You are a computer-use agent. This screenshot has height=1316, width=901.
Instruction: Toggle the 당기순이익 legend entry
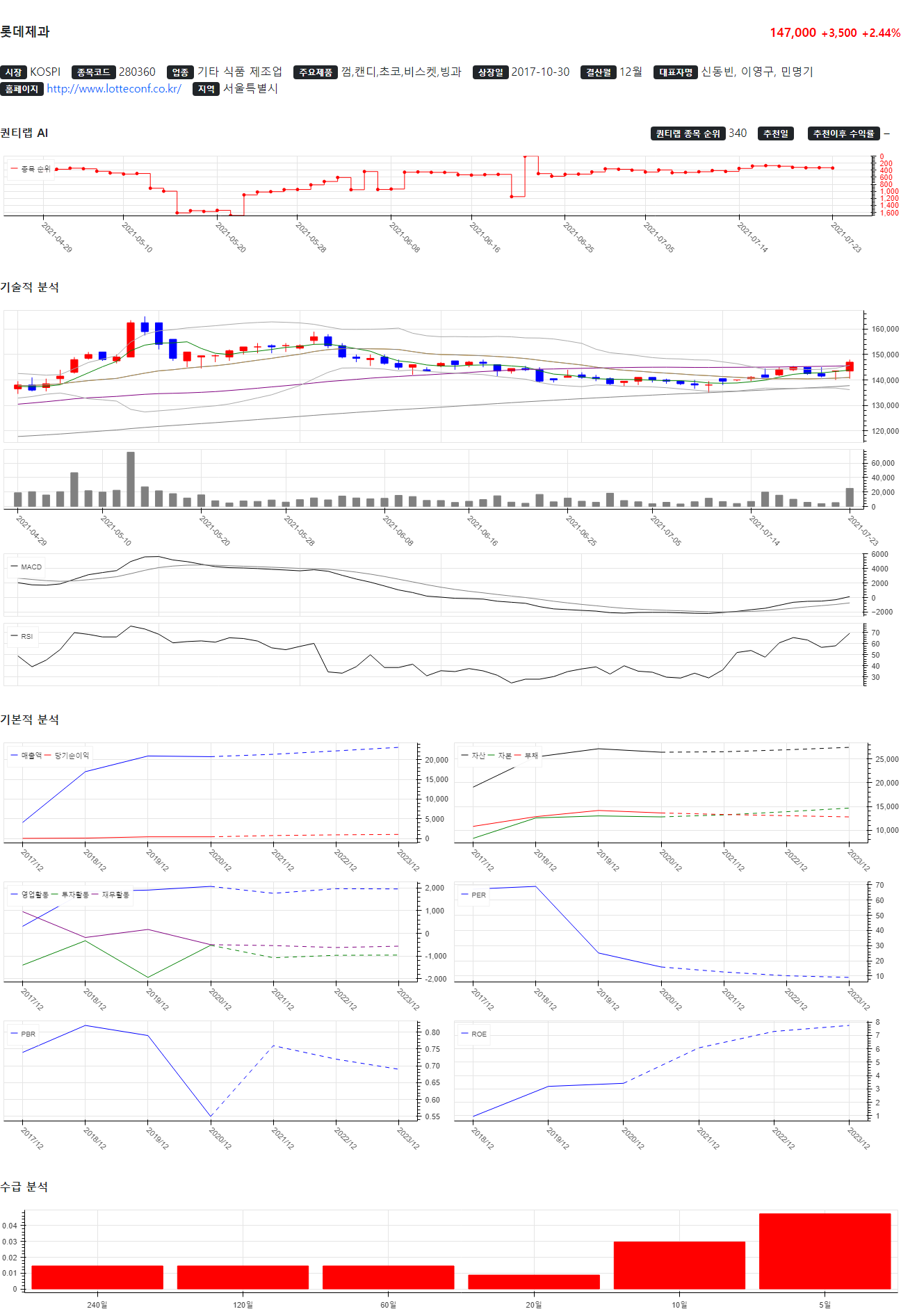point(67,756)
